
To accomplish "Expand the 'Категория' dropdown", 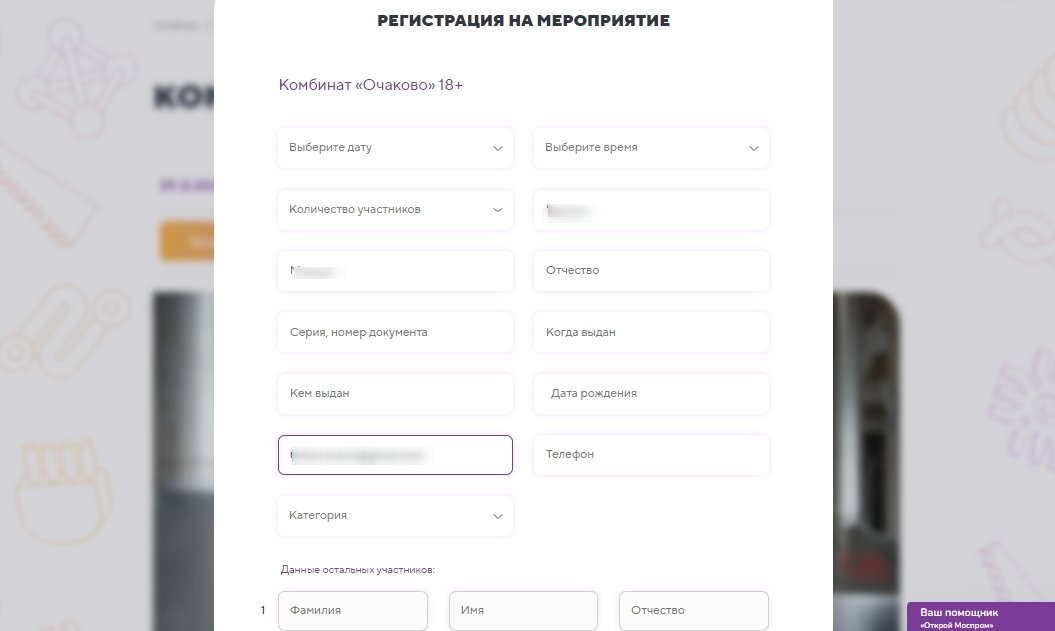I will [x=394, y=516].
